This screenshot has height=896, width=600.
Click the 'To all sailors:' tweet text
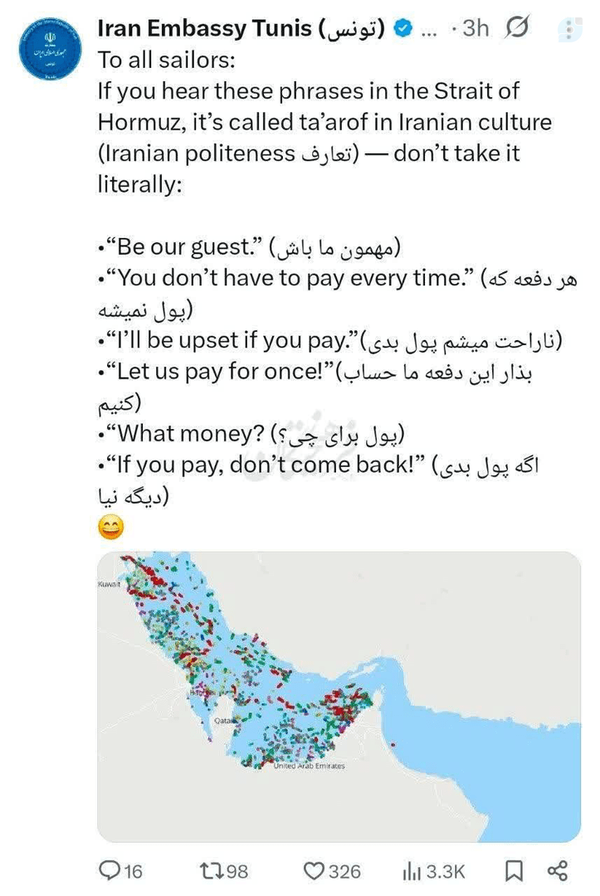pos(166,60)
